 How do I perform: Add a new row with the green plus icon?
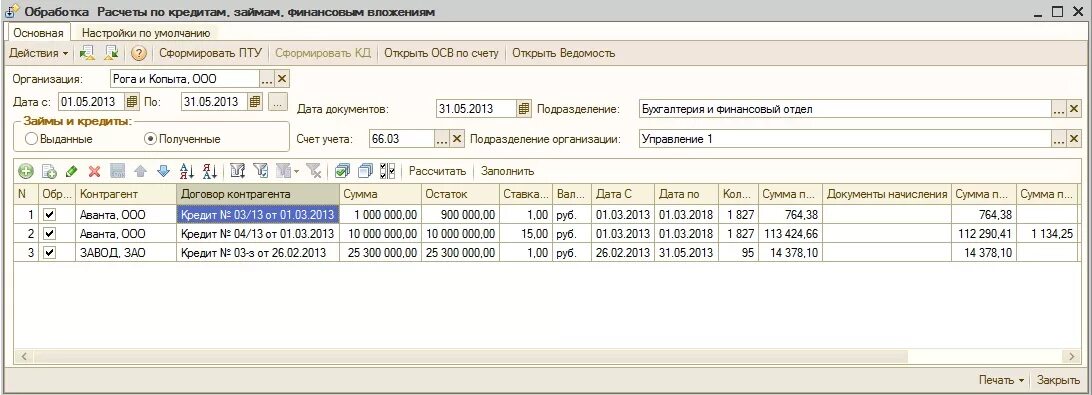(26, 171)
